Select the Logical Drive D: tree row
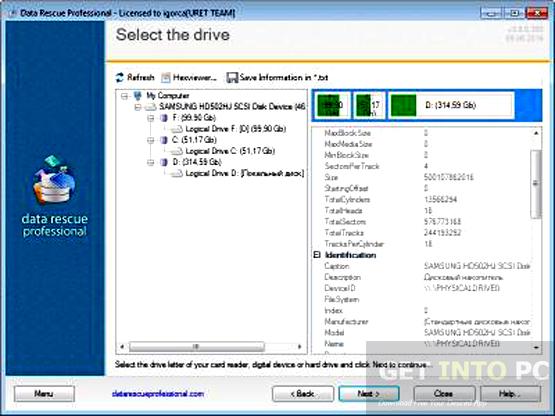The width and height of the screenshot is (555, 416). 245,173
